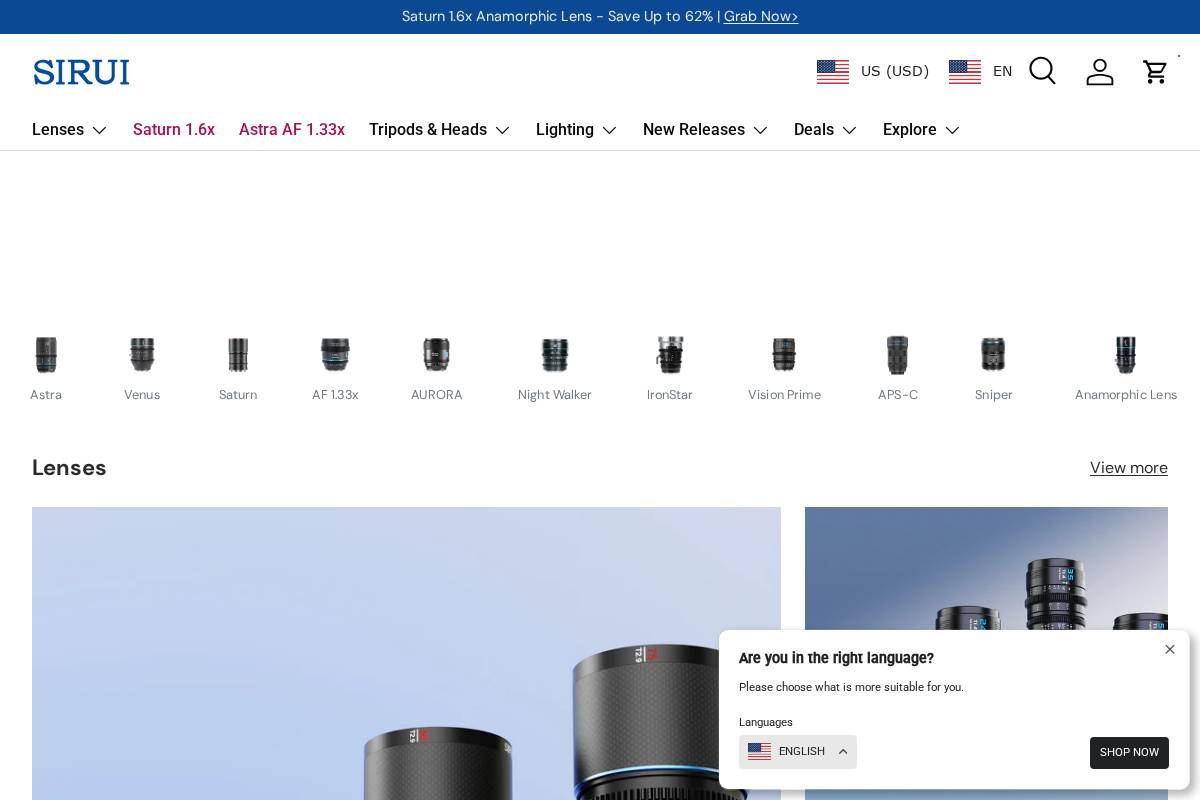Close the language popup
This screenshot has width=1200, height=800.
point(1170,649)
